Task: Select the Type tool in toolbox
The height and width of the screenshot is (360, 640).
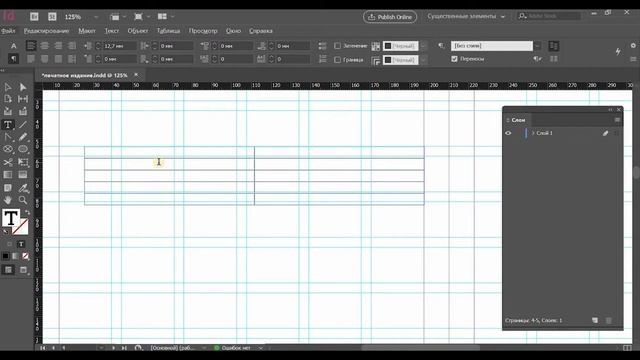Action: (x=8, y=124)
